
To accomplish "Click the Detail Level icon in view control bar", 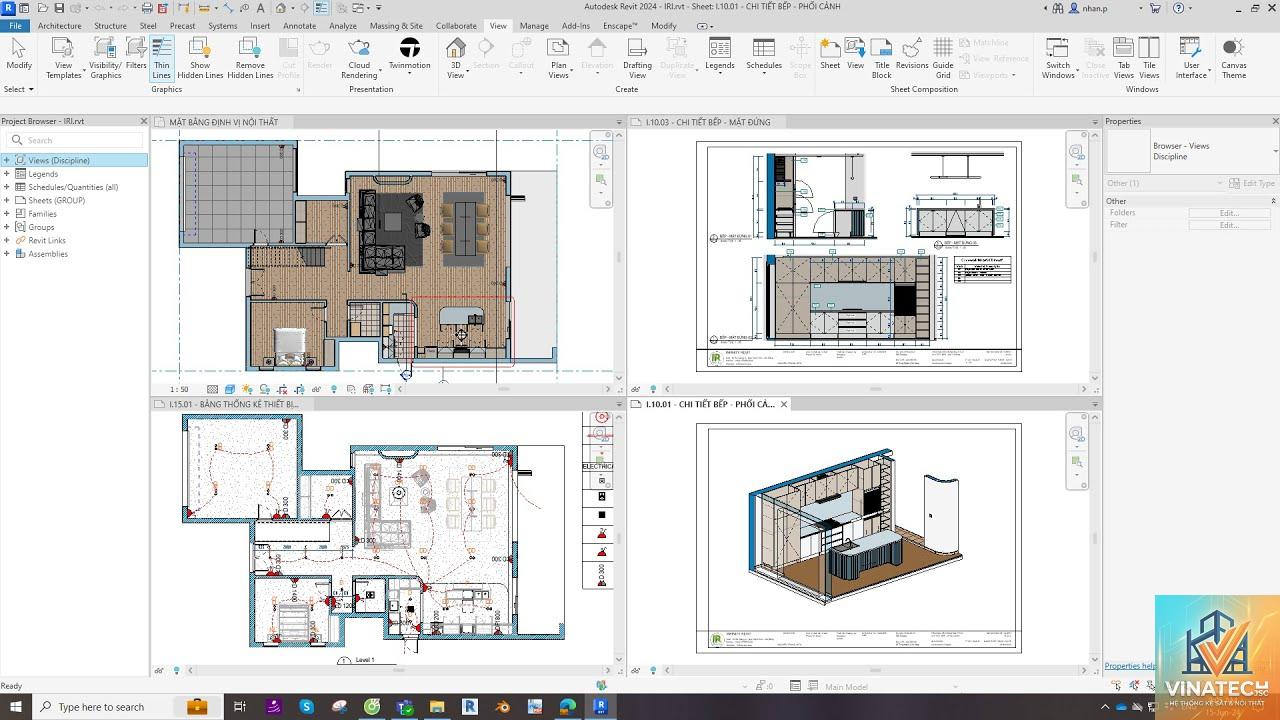I will point(213,390).
